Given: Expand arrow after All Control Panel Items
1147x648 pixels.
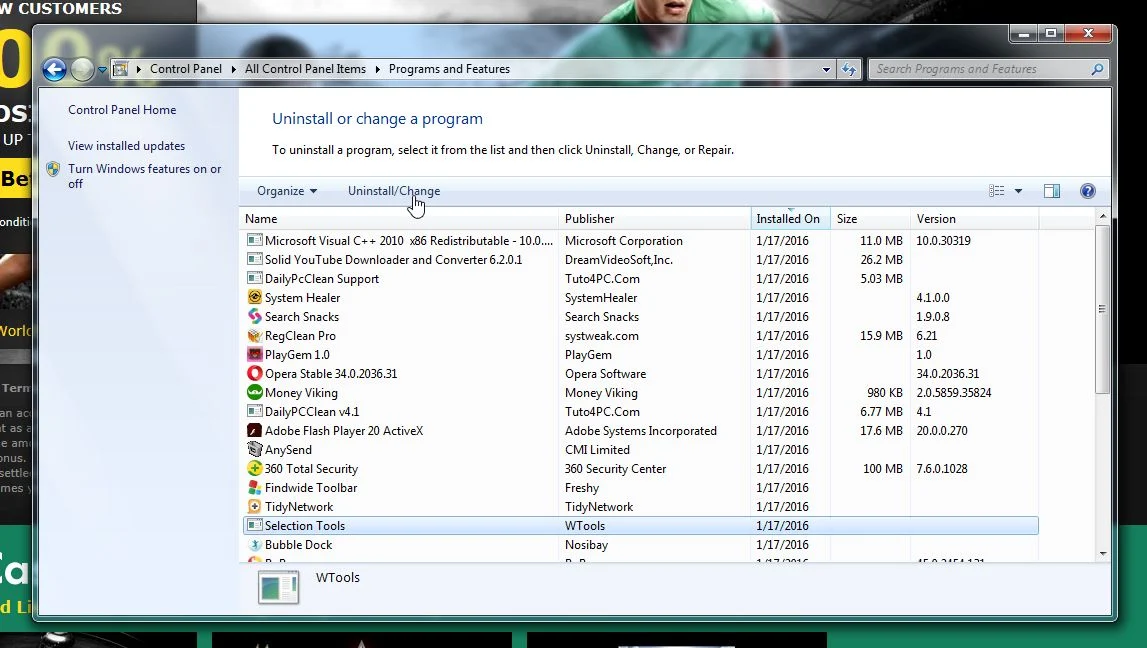Looking at the screenshot, I should click(x=377, y=69).
